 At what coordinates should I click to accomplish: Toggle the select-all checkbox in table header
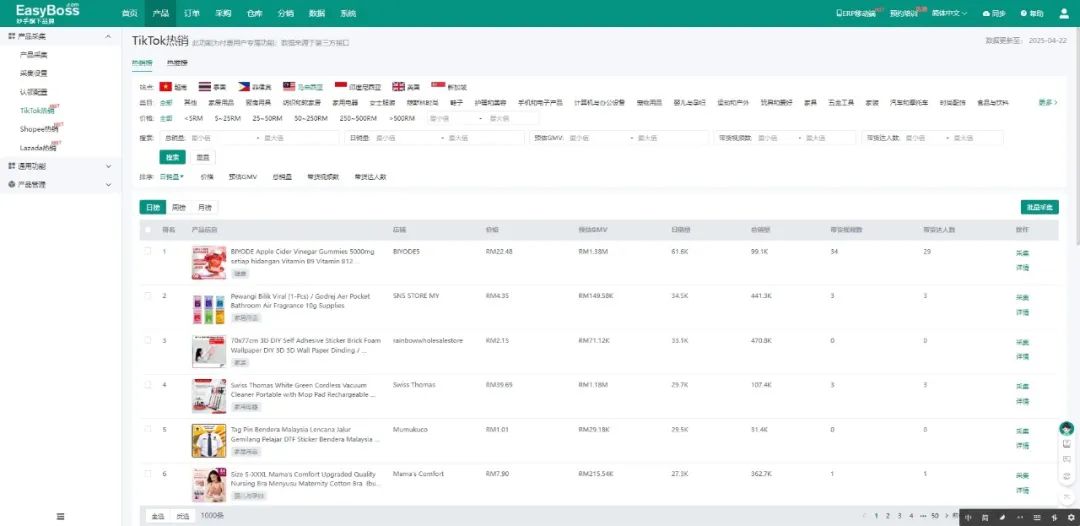pyautogui.click(x=148, y=229)
